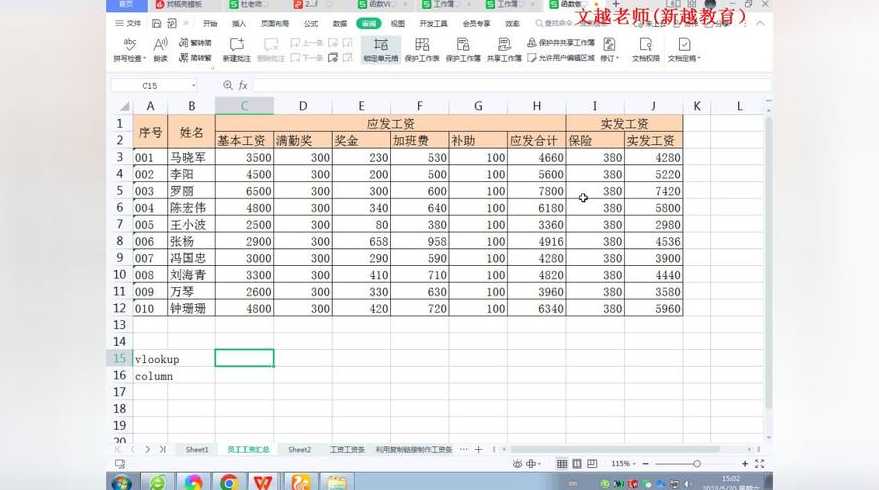Image resolution: width=879 pixels, height=490 pixels.
Task: Switch to the Data (数据) tab
Action: click(340, 23)
